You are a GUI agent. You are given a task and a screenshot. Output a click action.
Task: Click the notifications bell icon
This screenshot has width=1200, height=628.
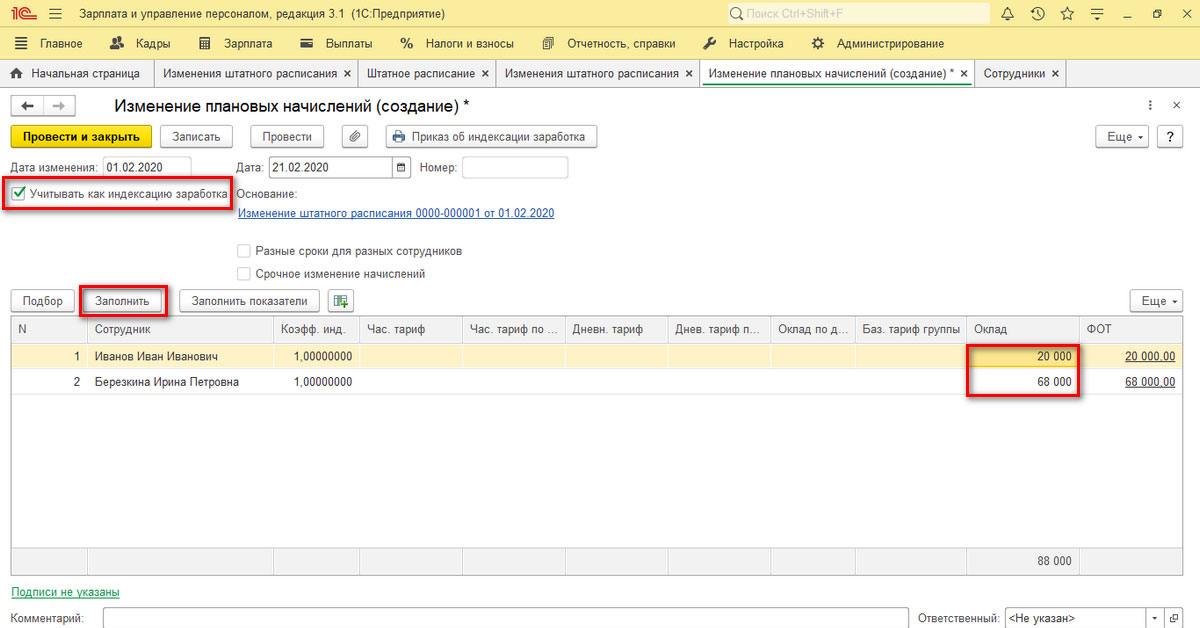click(1007, 14)
